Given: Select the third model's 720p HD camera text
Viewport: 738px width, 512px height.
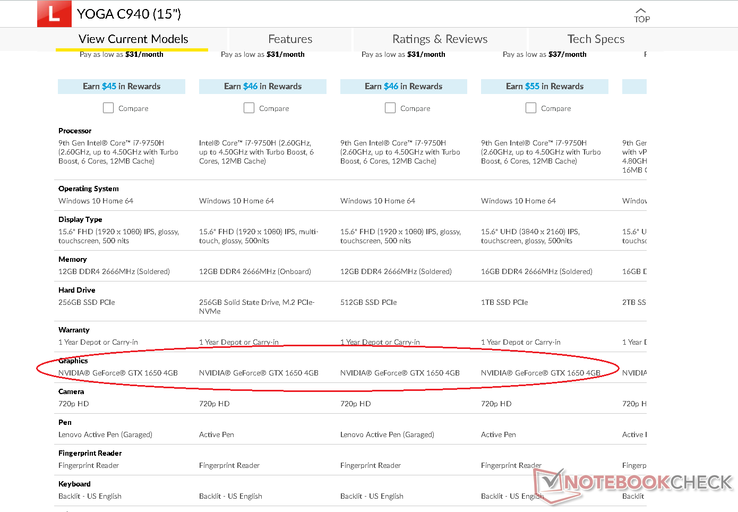Looking at the screenshot, I should click(x=356, y=404).
